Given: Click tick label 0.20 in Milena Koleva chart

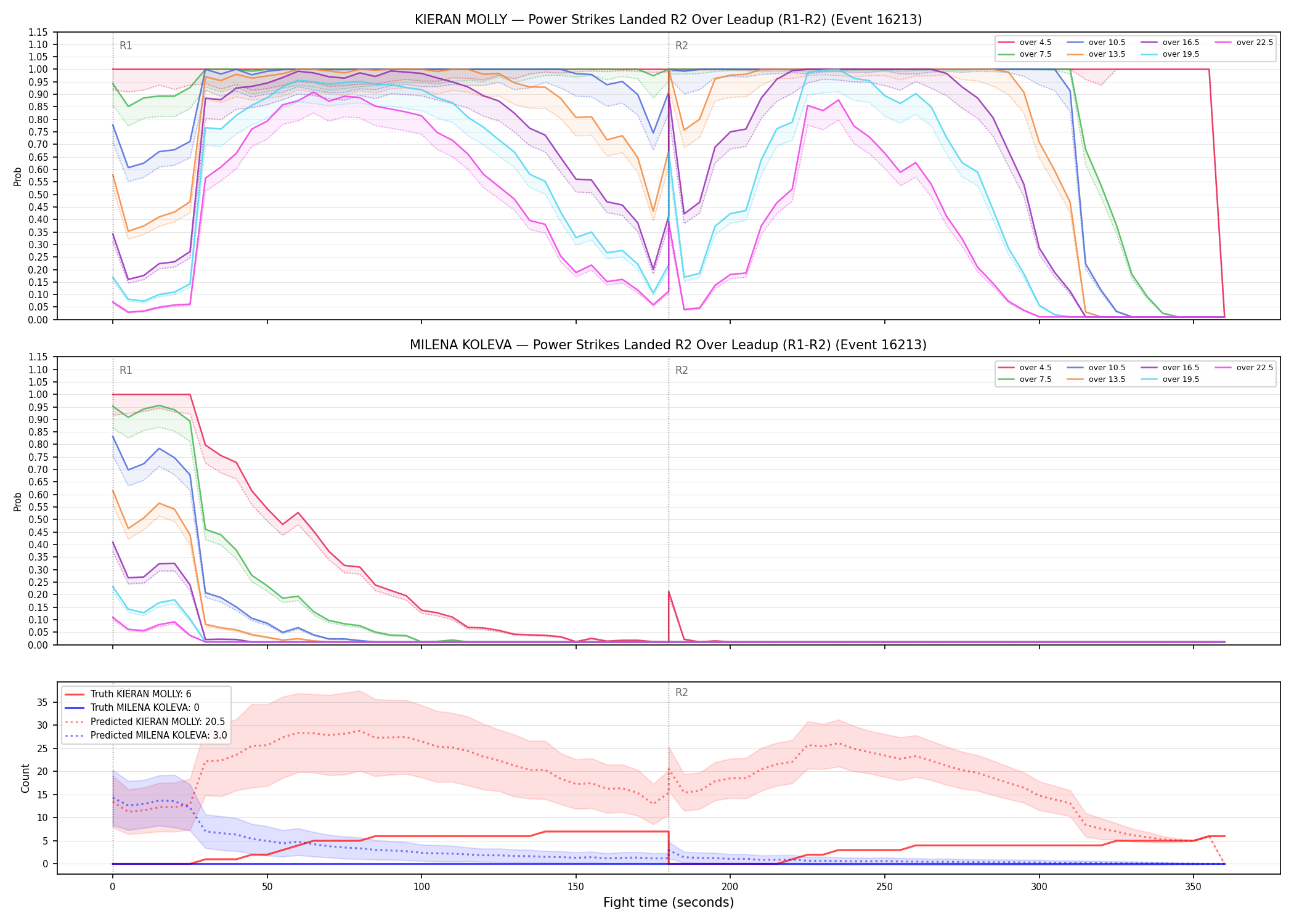Looking at the screenshot, I should click(38, 595).
